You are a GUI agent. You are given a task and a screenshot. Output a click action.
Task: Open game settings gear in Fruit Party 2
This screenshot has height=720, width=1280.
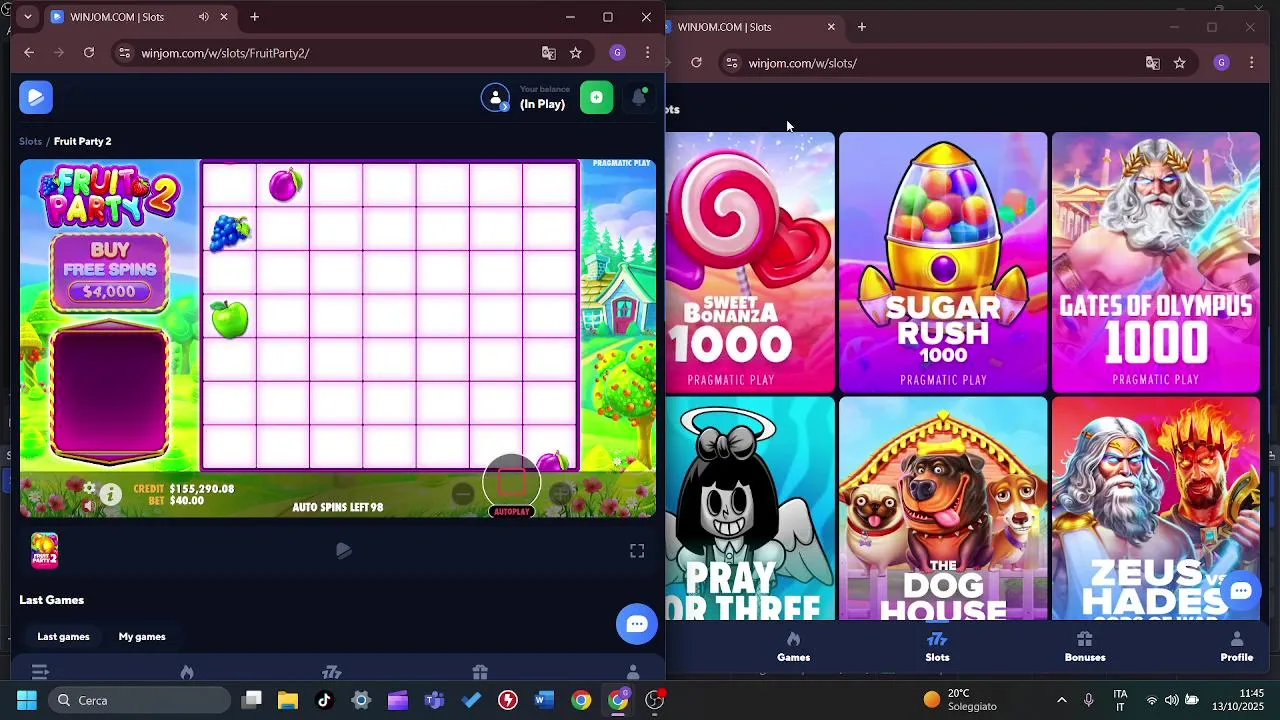[89, 489]
